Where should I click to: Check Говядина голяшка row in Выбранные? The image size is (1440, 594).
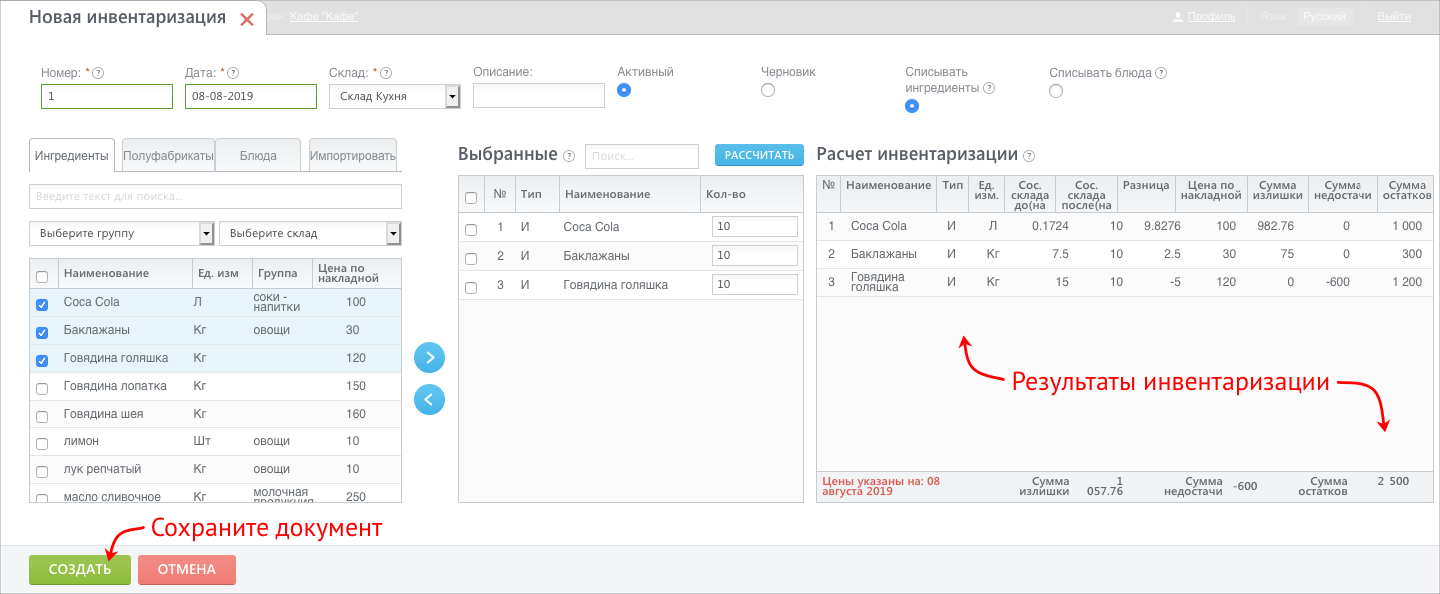(x=471, y=288)
